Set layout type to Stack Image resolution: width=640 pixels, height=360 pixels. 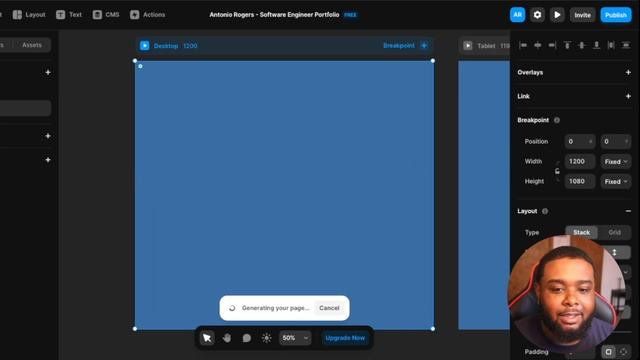(x=581, y=232)
